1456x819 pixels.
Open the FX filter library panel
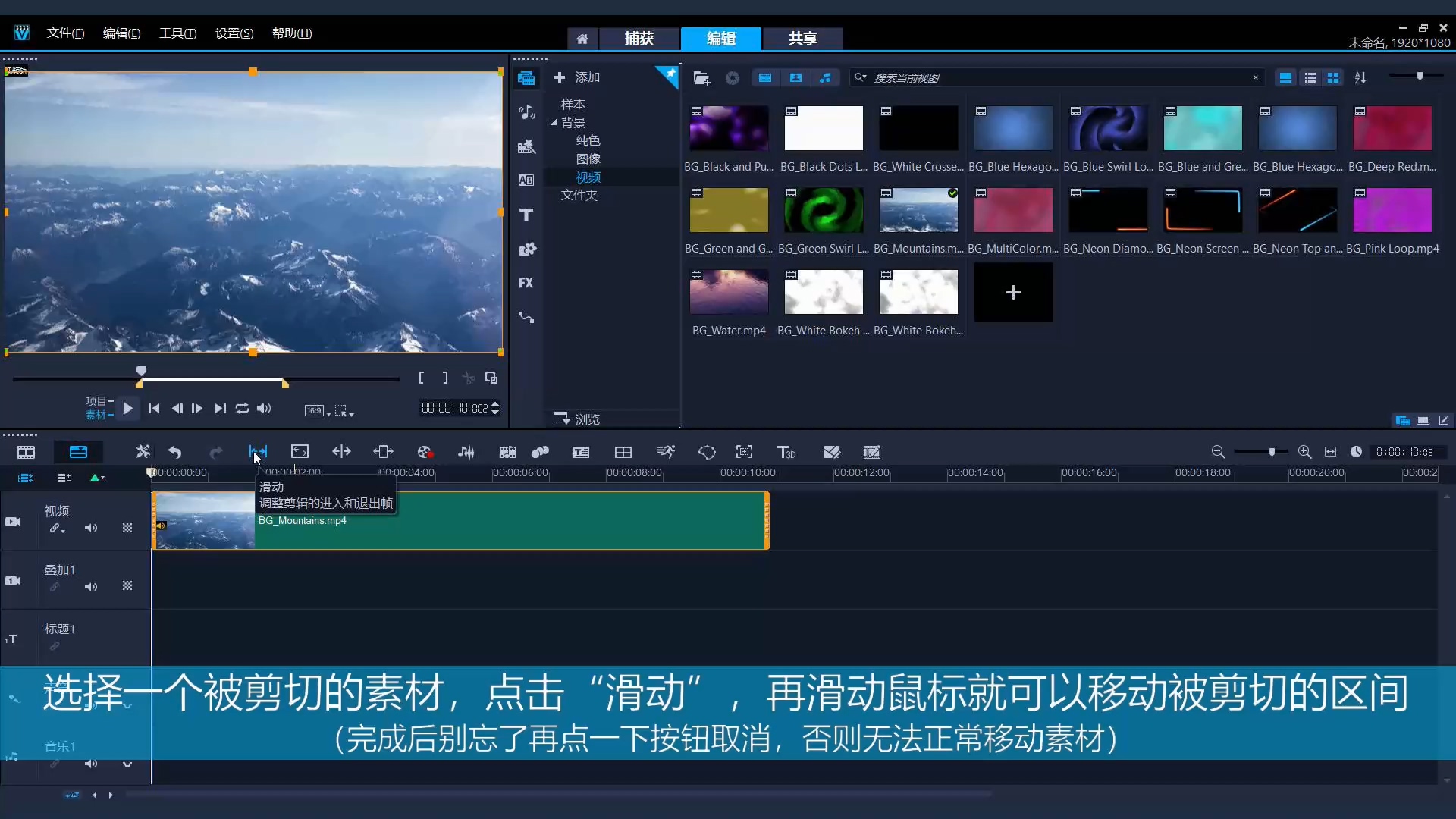pos(526,283)
